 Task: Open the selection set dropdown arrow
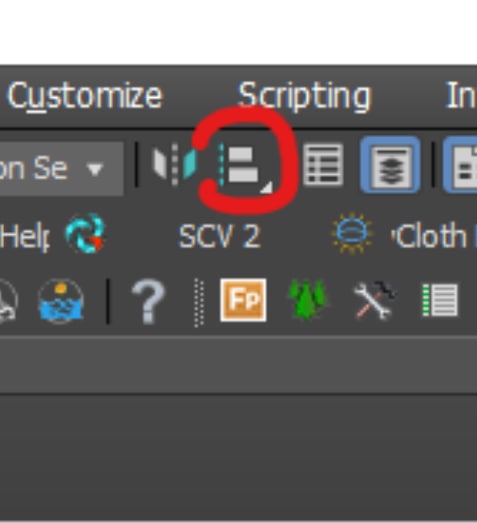[95, 169]
